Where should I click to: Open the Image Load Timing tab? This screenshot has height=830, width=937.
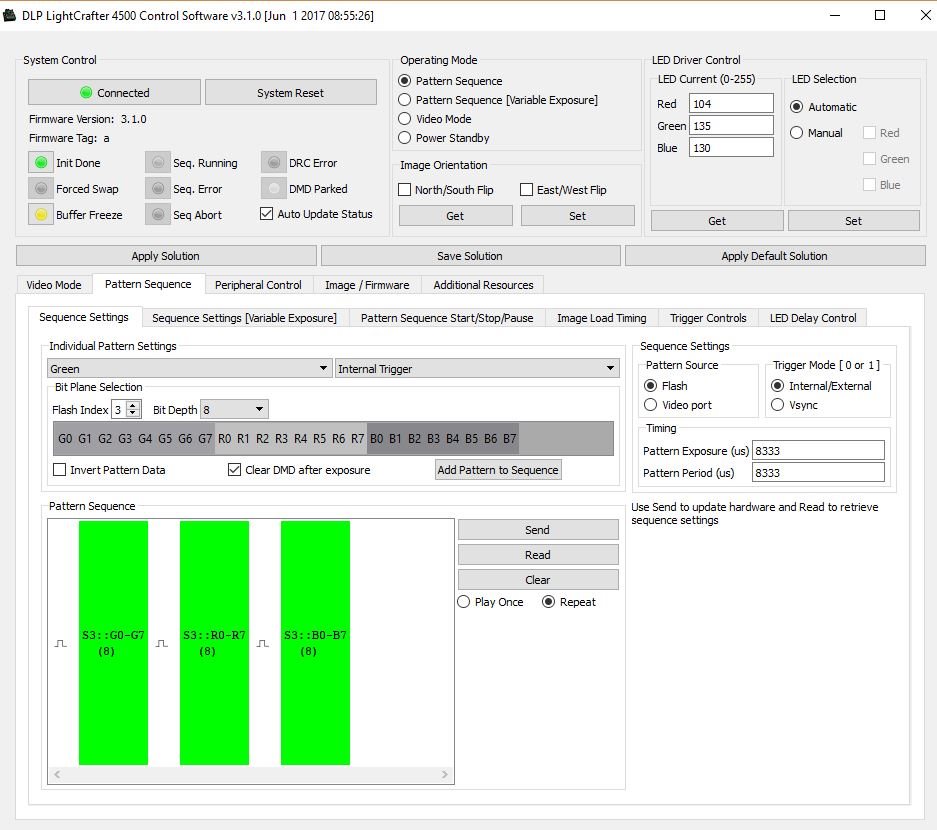[x=602, y=318]
